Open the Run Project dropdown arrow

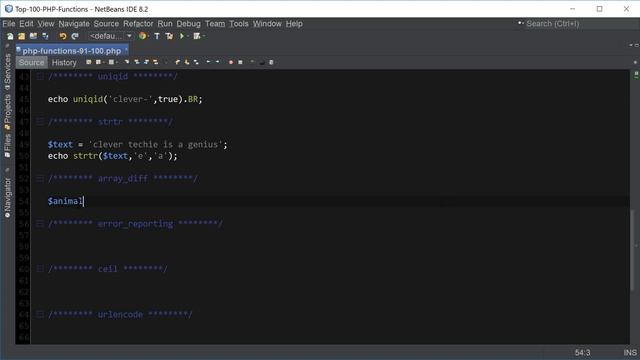187,36
